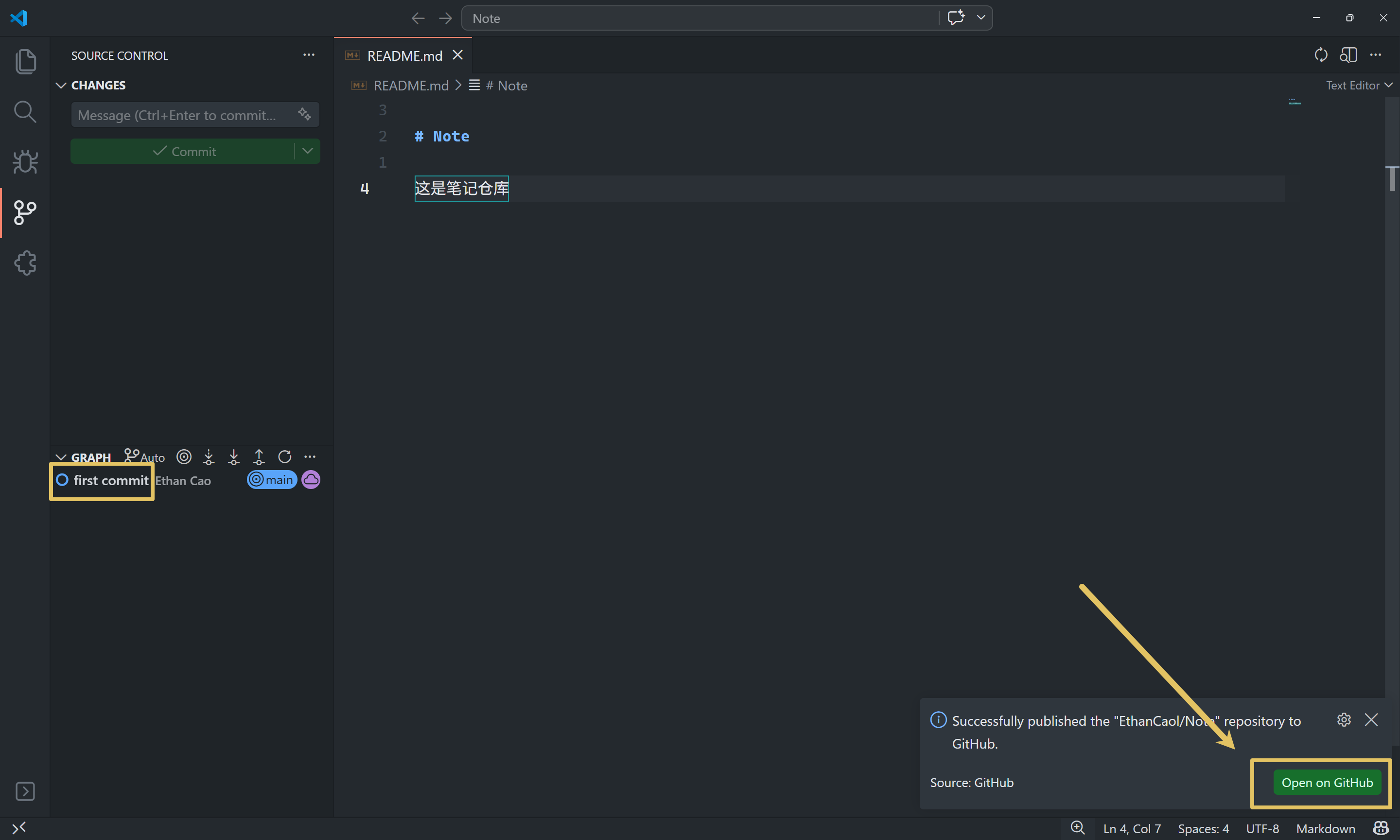Viewport: 1400px width, 840px height.
Task: Open the Run and Debug view
Action: [x=25, y=162]
